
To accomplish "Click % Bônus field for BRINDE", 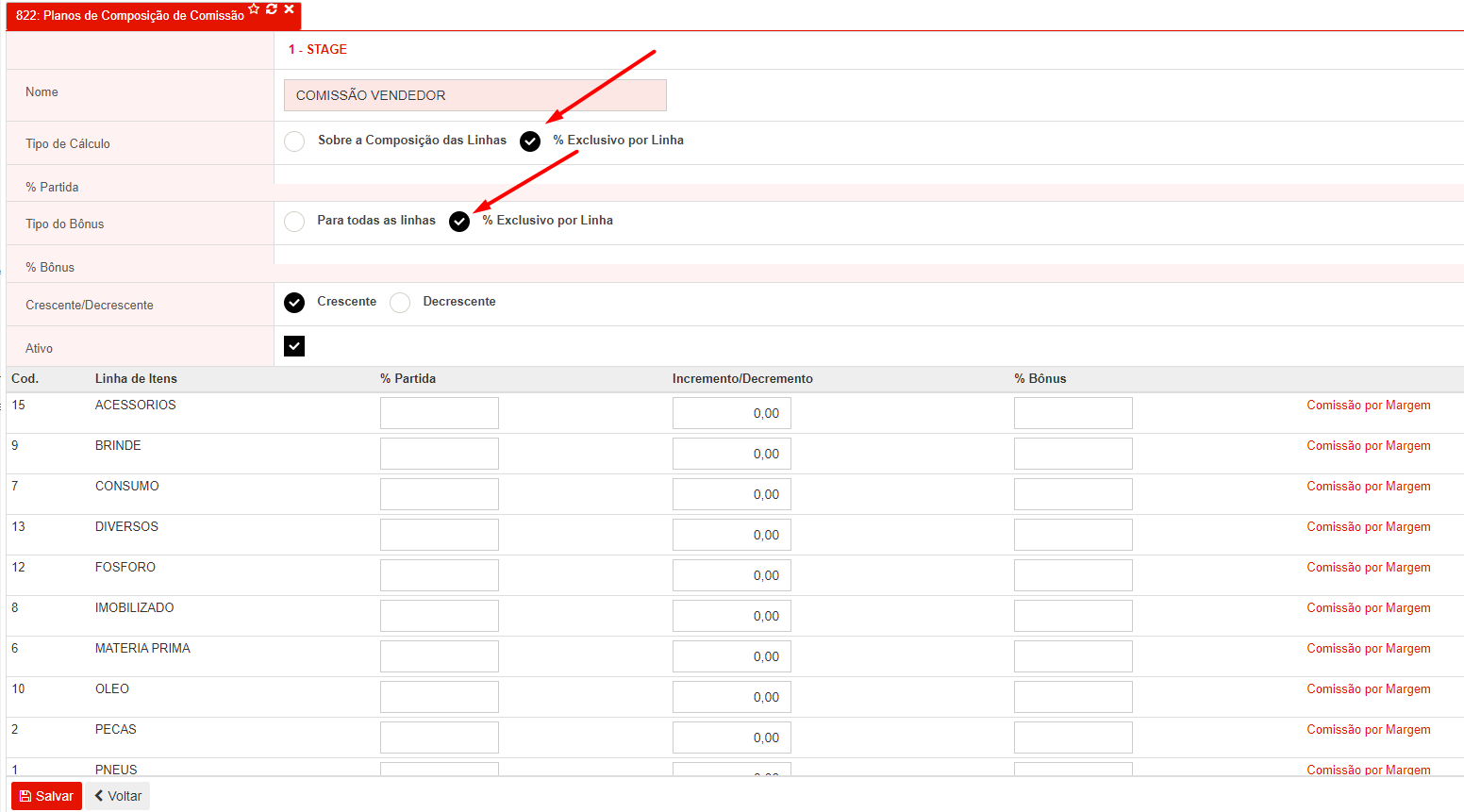I will (x=1073, y=454).
